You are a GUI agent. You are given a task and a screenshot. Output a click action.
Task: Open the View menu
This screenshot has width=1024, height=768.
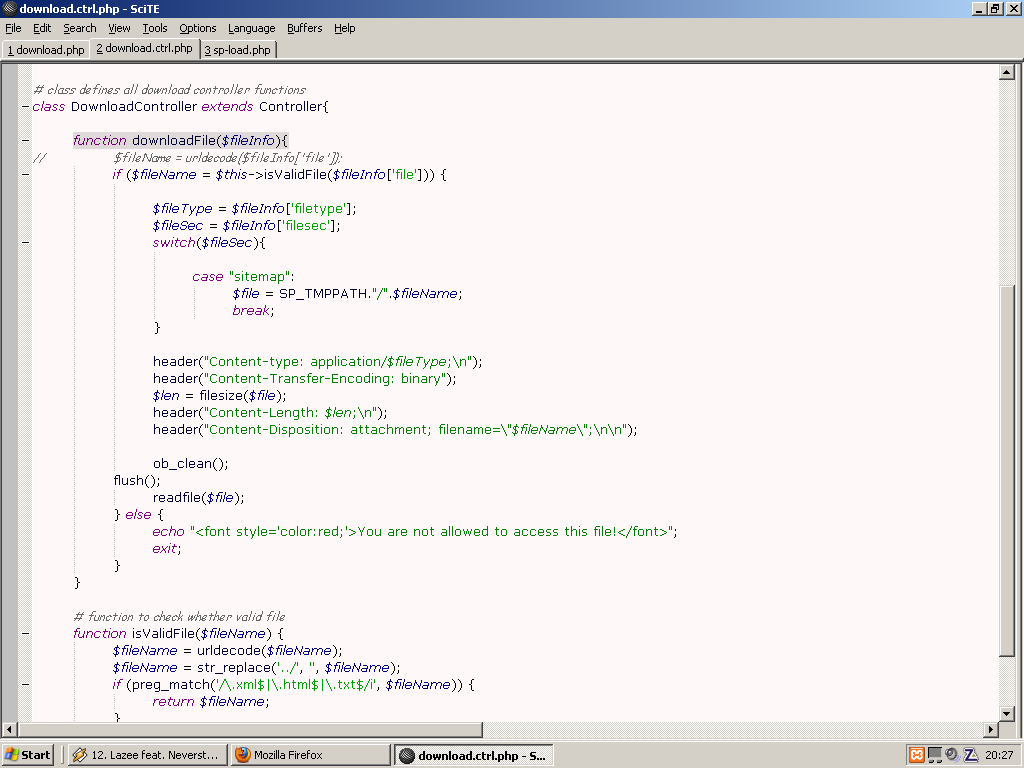pos(119,28)
